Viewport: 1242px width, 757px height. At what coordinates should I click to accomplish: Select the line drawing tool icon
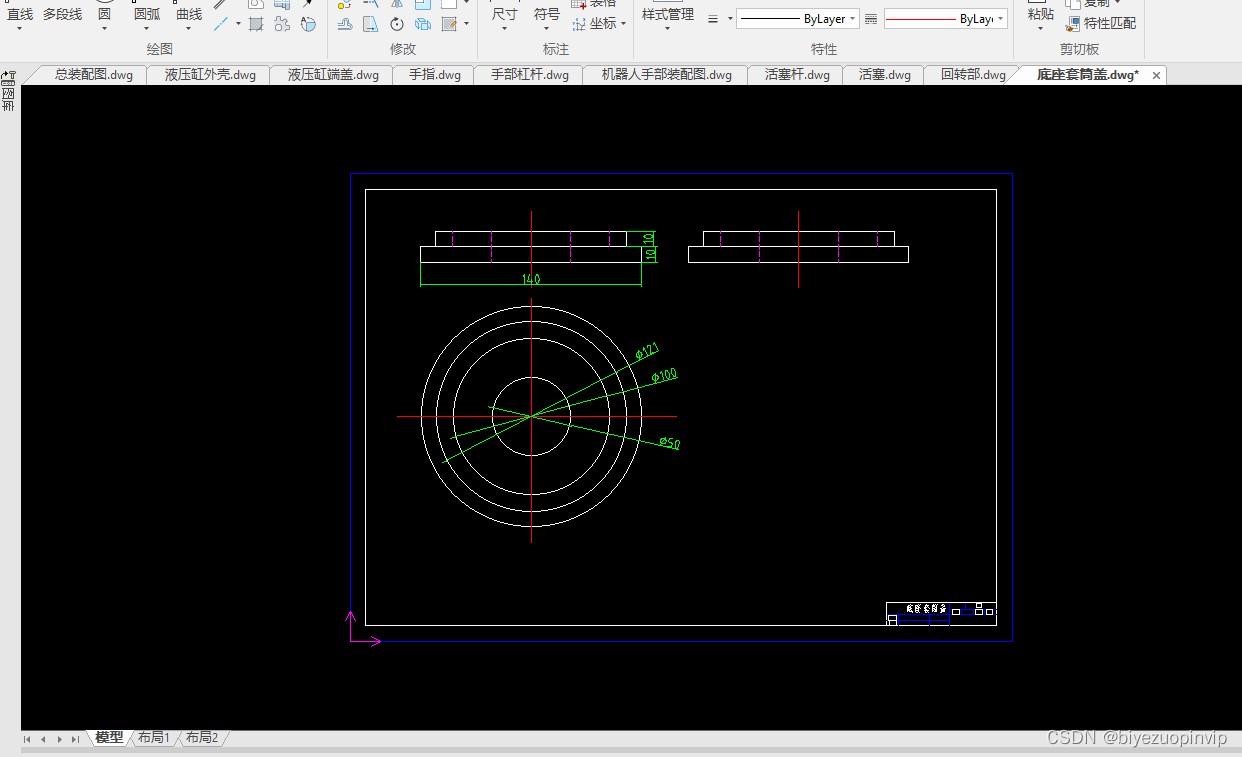click(222, 23)
